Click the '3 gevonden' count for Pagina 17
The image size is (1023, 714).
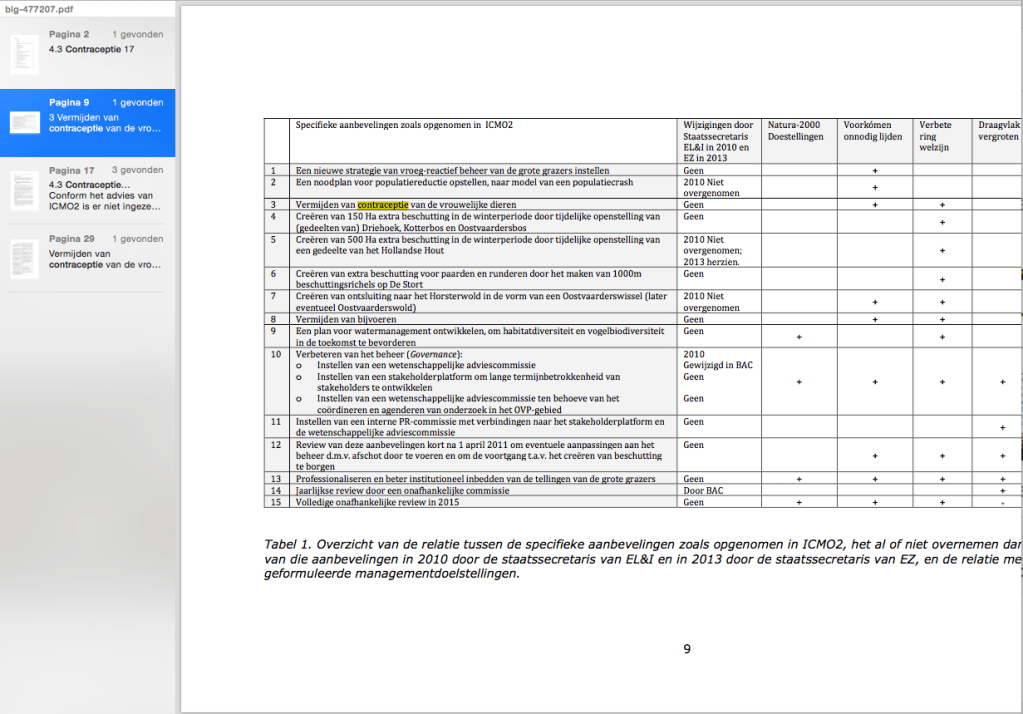137,170
